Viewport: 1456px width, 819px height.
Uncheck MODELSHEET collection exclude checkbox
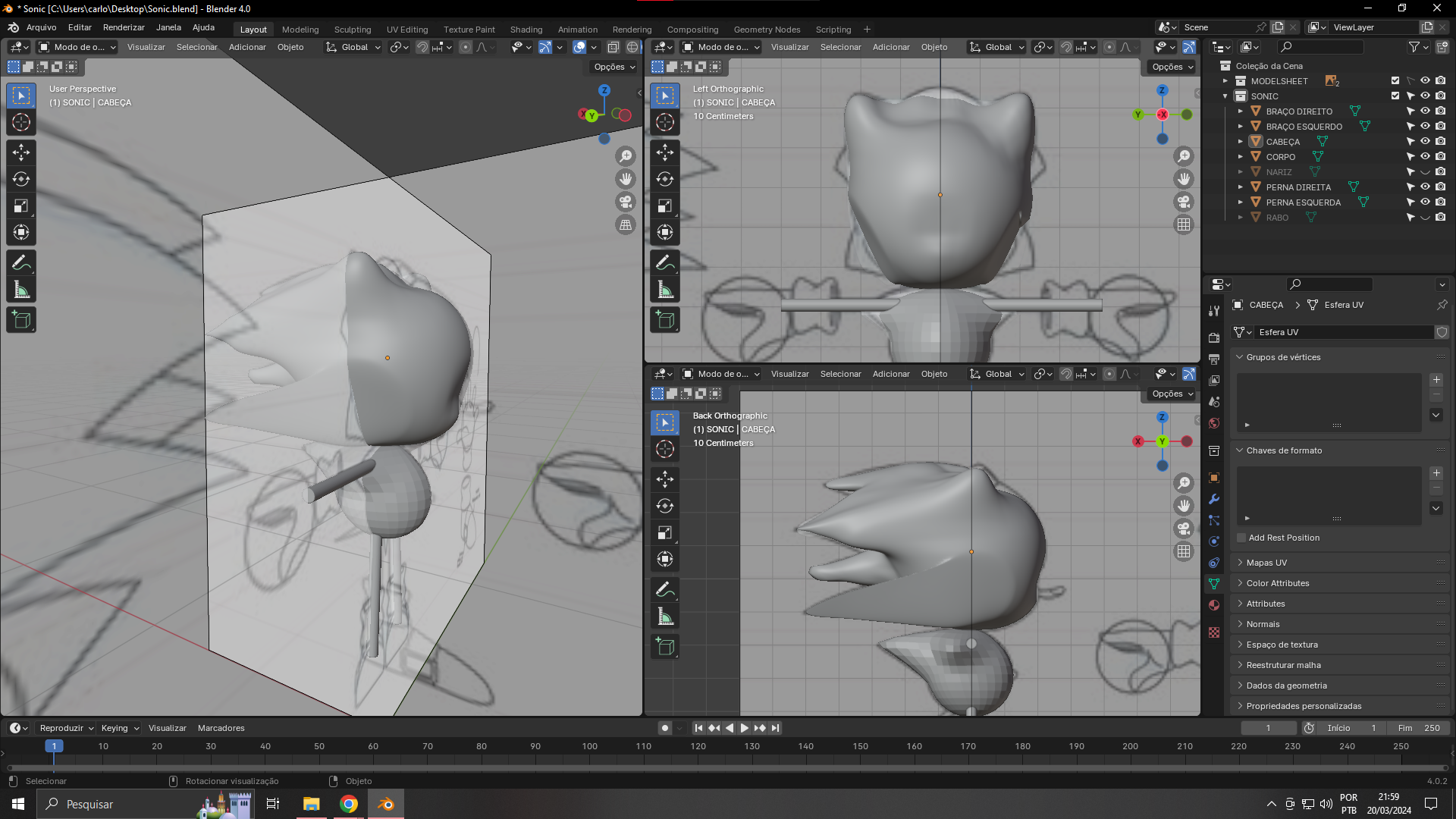(1395, 80)
